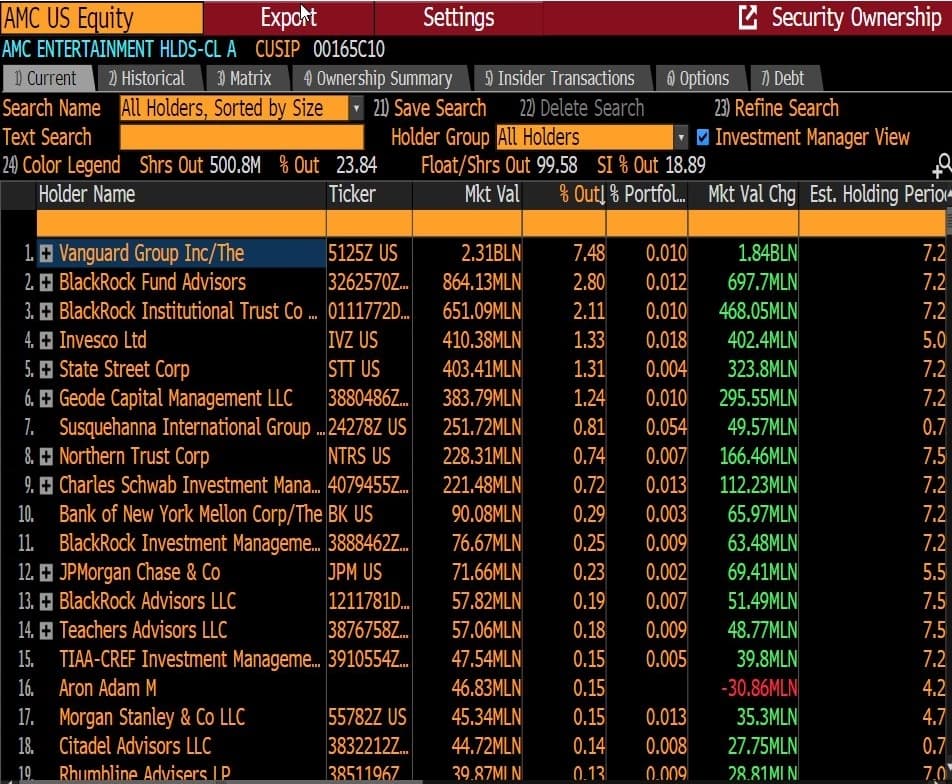Expand the Invesco Ltd row

click(x=46, y=340)
